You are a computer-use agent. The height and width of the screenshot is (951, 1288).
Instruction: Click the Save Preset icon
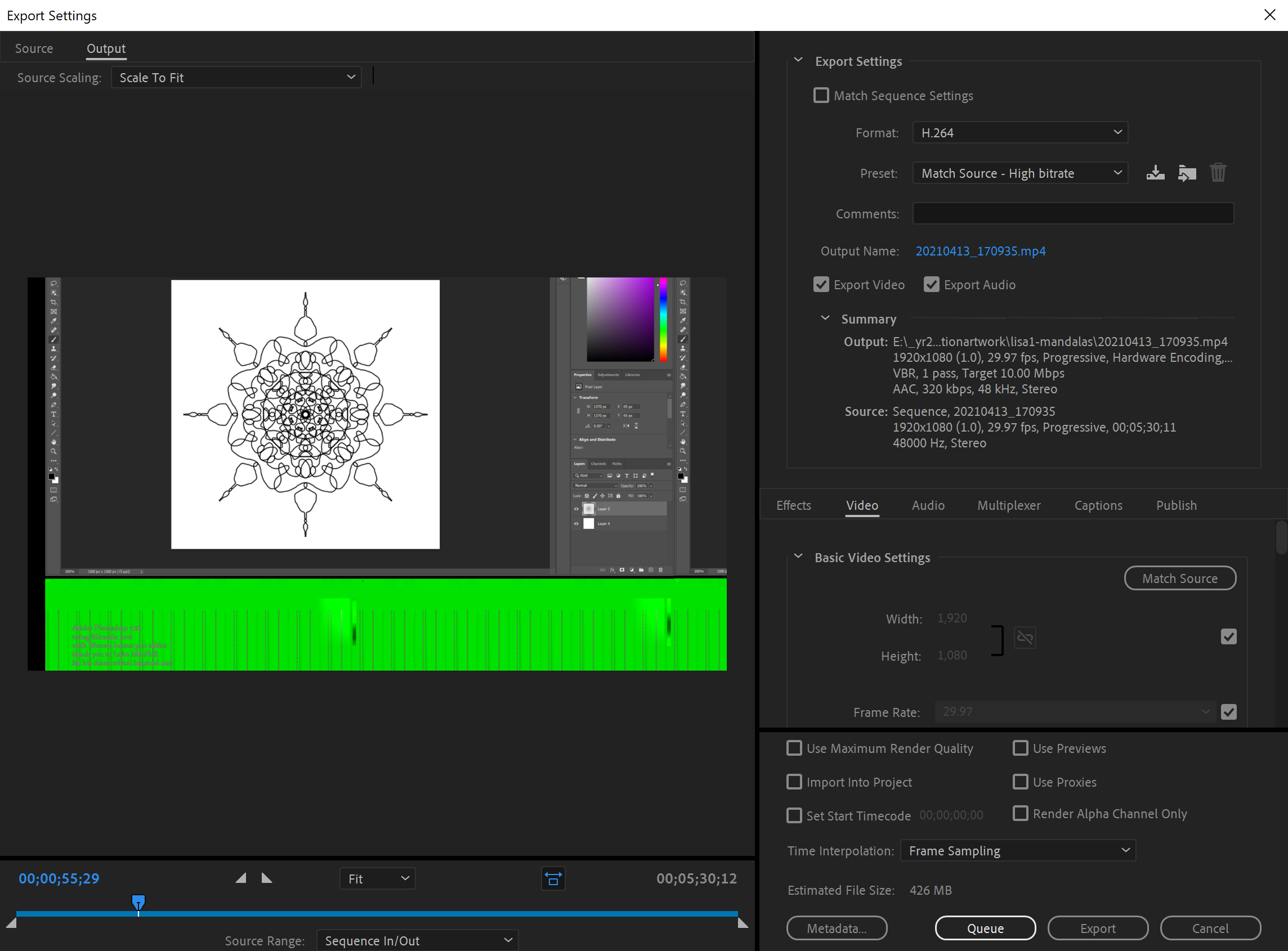tap(1156, 172)
